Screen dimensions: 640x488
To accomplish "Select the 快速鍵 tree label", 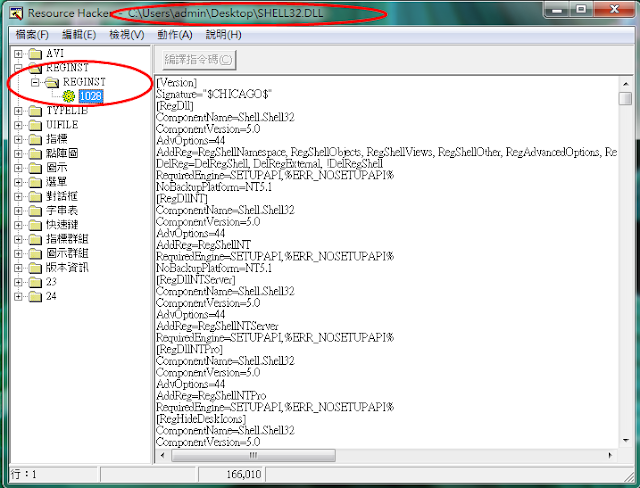I will pos(62,225).
